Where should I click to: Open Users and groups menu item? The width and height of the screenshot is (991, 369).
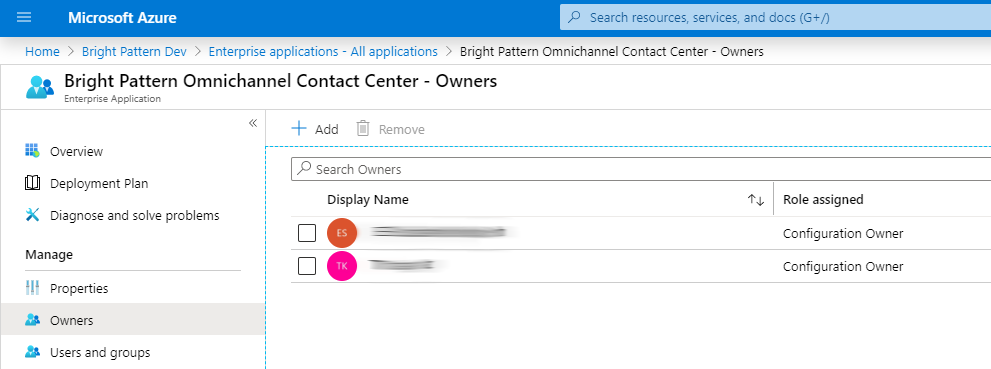(x=100, y=352)
